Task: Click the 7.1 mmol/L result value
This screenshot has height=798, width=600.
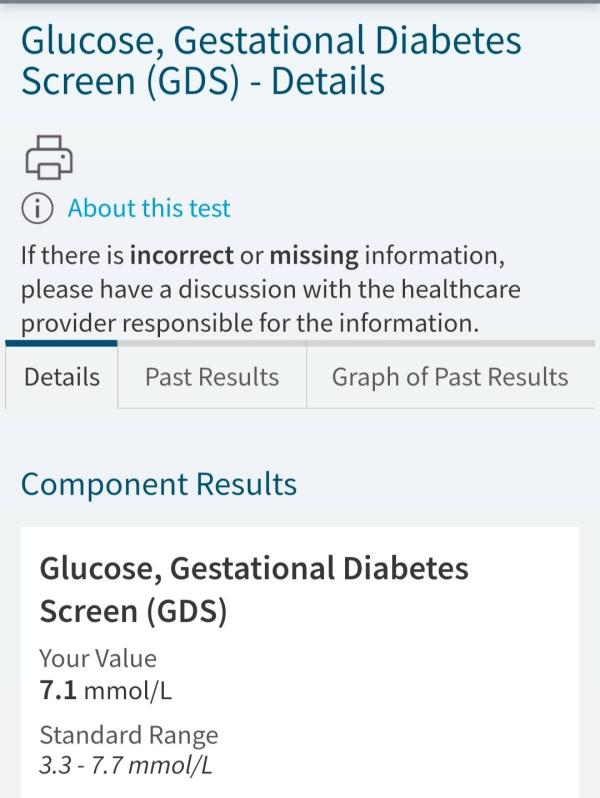Action: coord(106,690)
